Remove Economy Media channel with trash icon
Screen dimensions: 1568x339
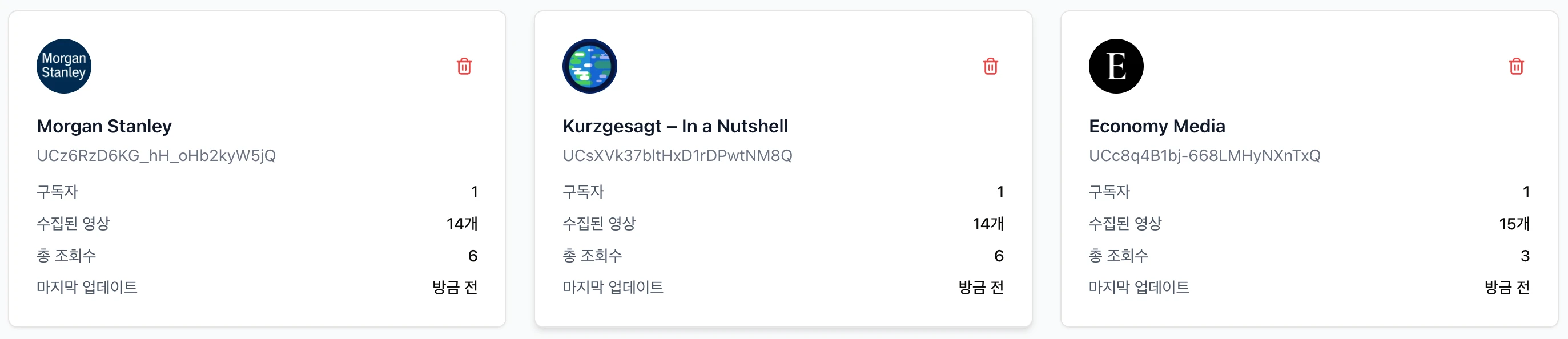click(x=1516, y=66)
